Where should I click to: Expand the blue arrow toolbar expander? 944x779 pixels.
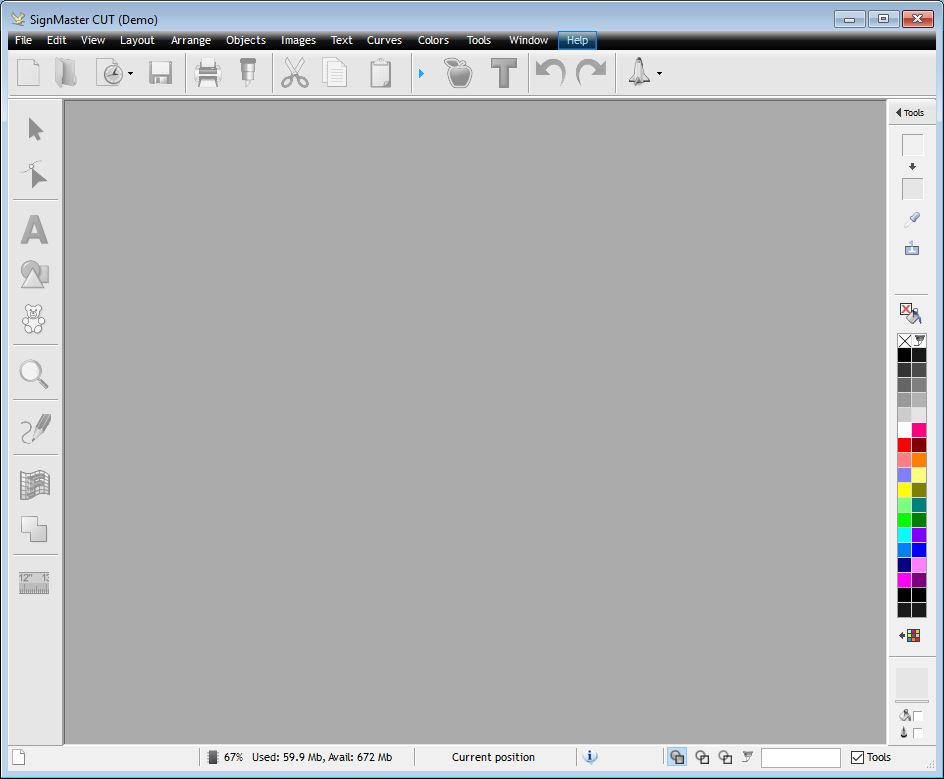click(421, 73)
